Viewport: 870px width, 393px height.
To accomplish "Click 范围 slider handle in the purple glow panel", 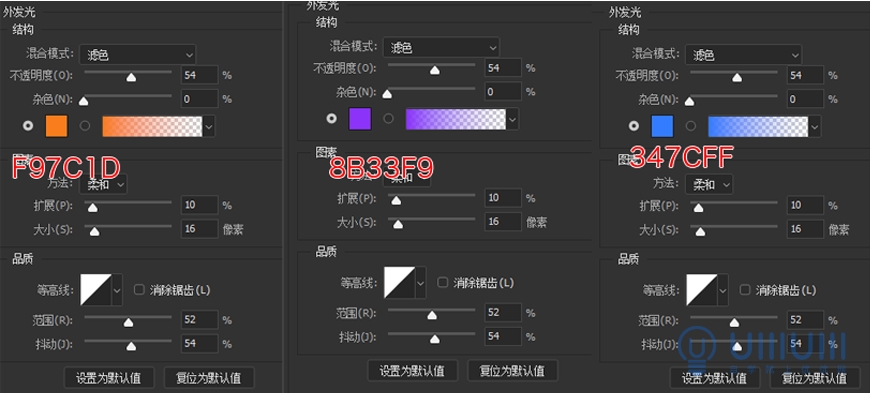I will 432,315.
